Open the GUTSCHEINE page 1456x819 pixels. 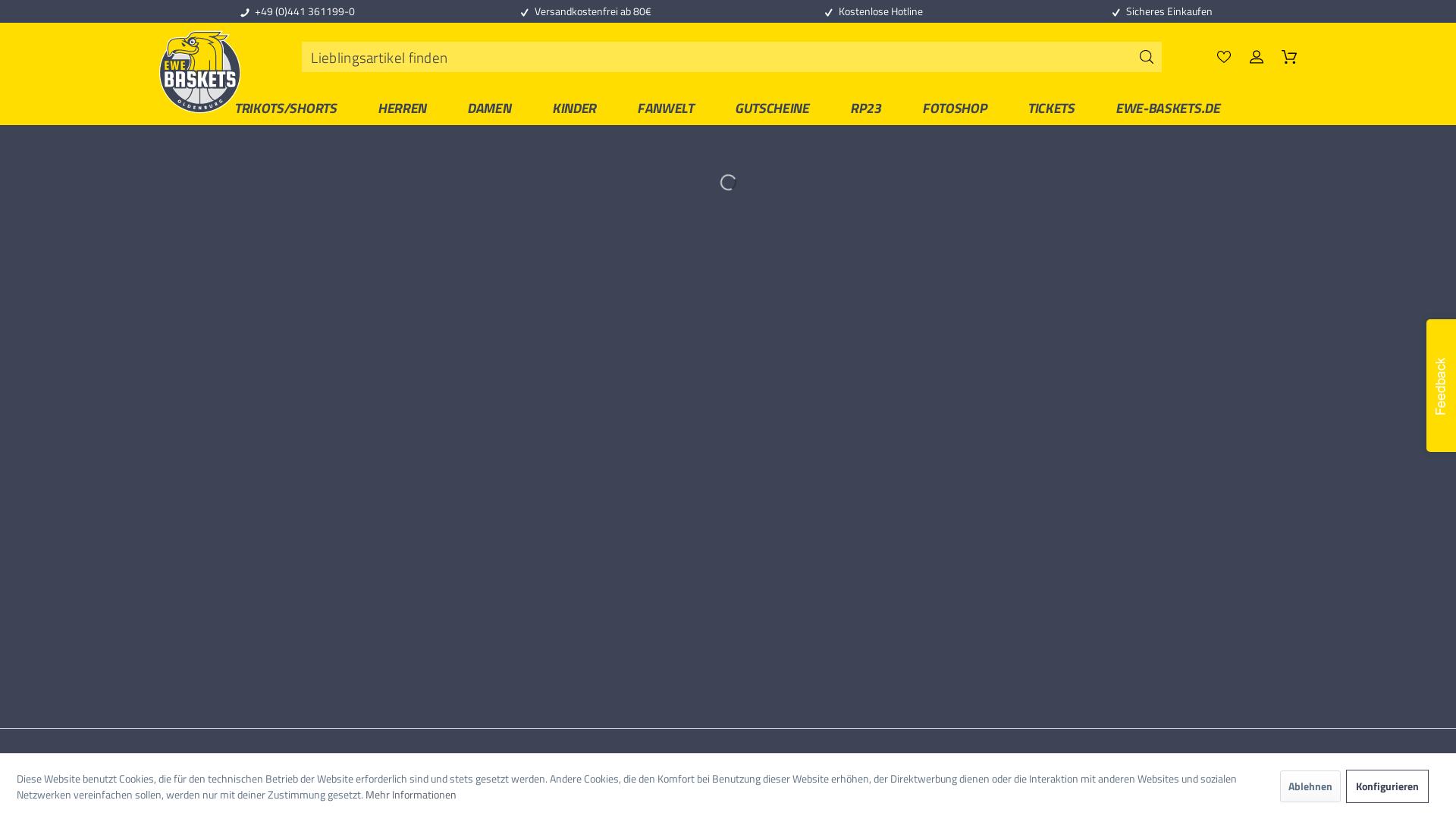click(772, 108)
